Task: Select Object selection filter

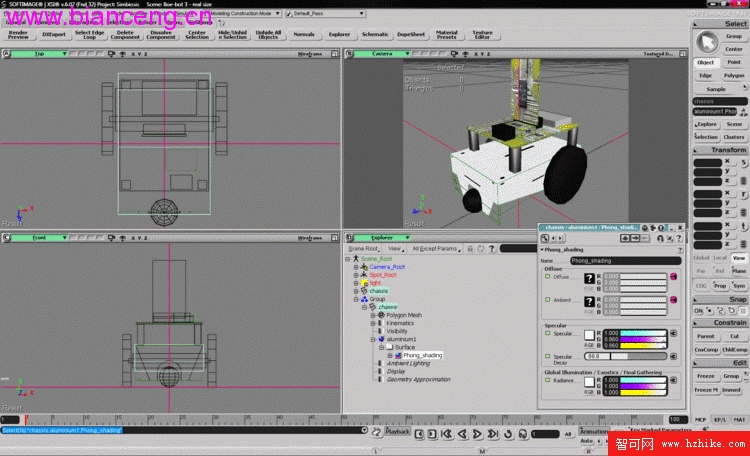Action: coord(706,62)
